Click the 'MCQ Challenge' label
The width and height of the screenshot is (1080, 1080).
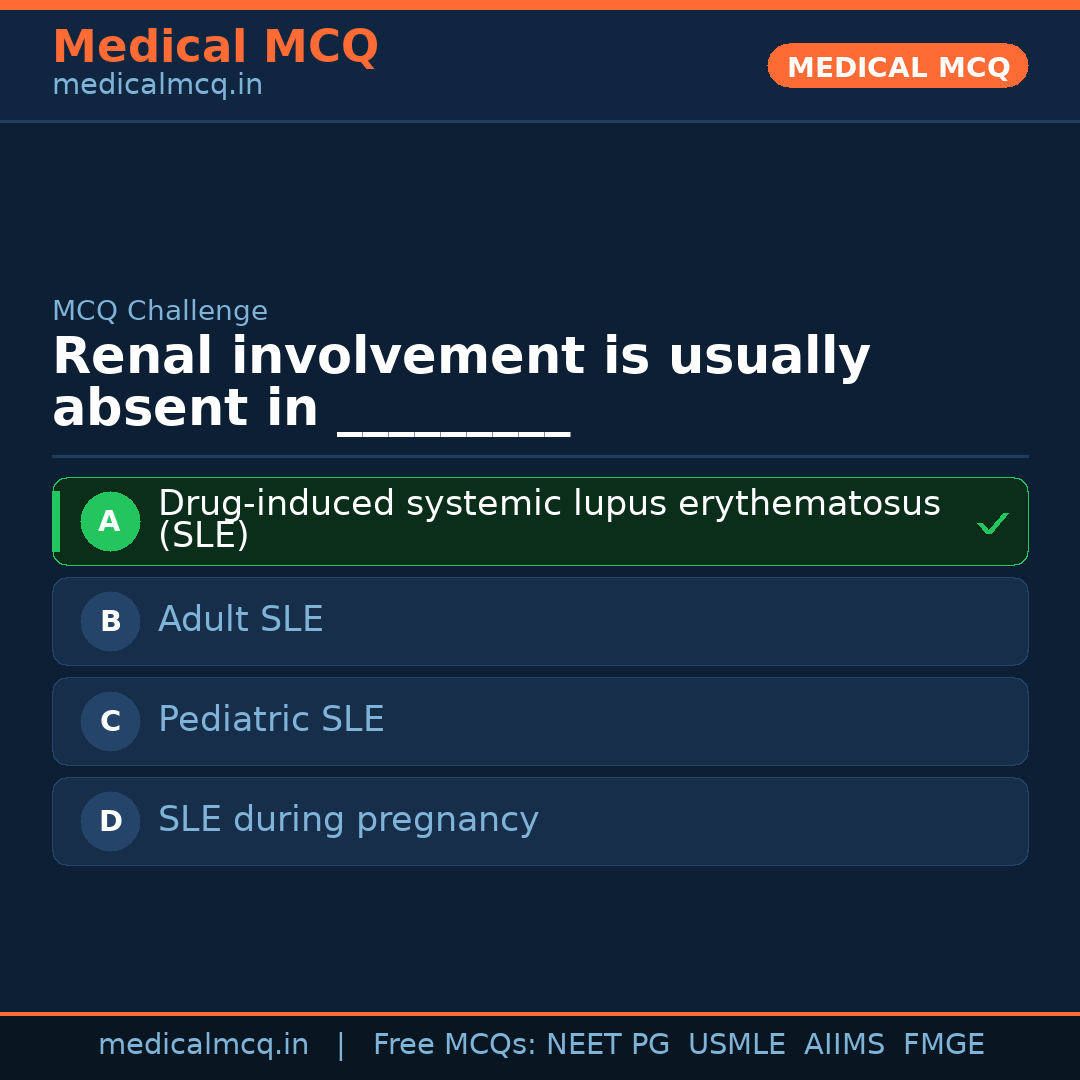pos(160,311)
